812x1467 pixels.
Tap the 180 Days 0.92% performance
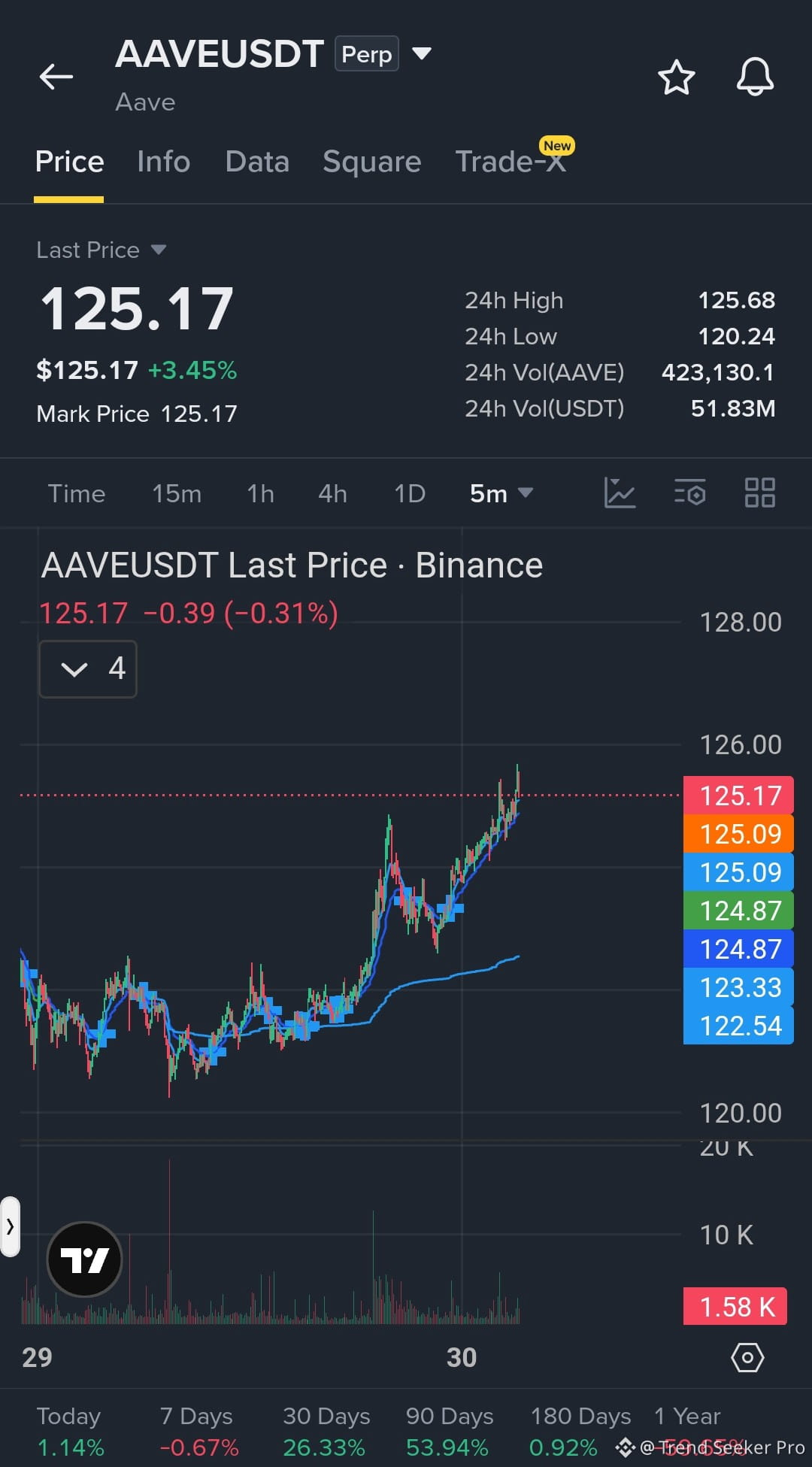tap(580, 1432)
